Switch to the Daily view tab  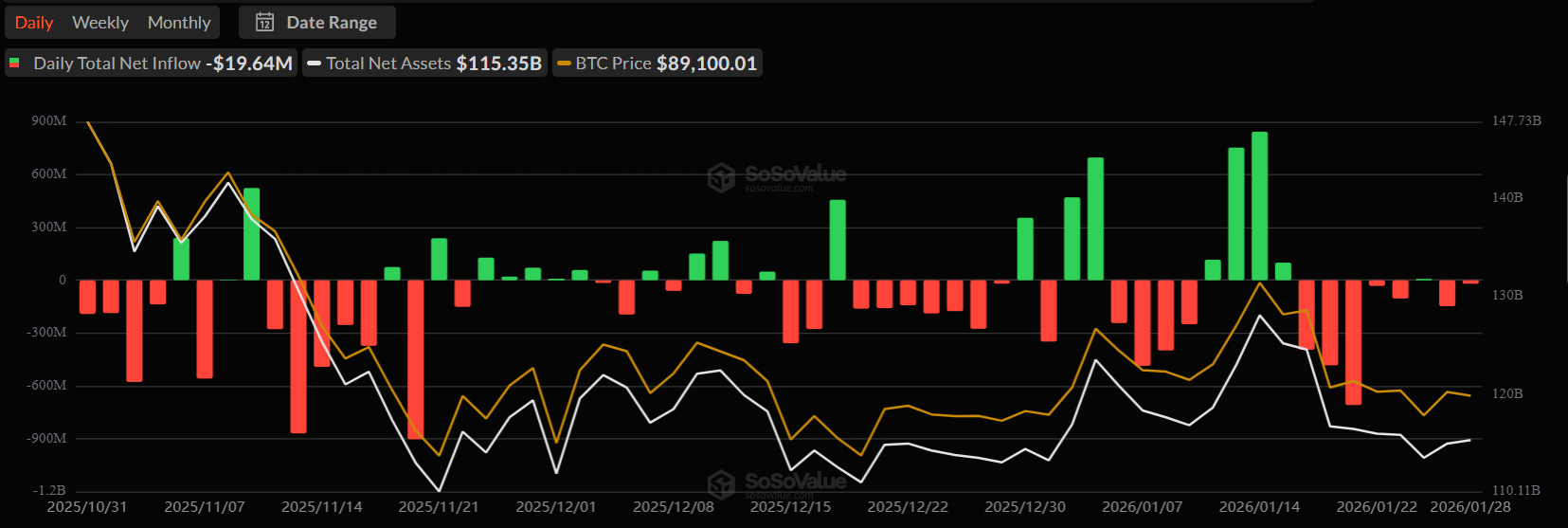point(34,22)
